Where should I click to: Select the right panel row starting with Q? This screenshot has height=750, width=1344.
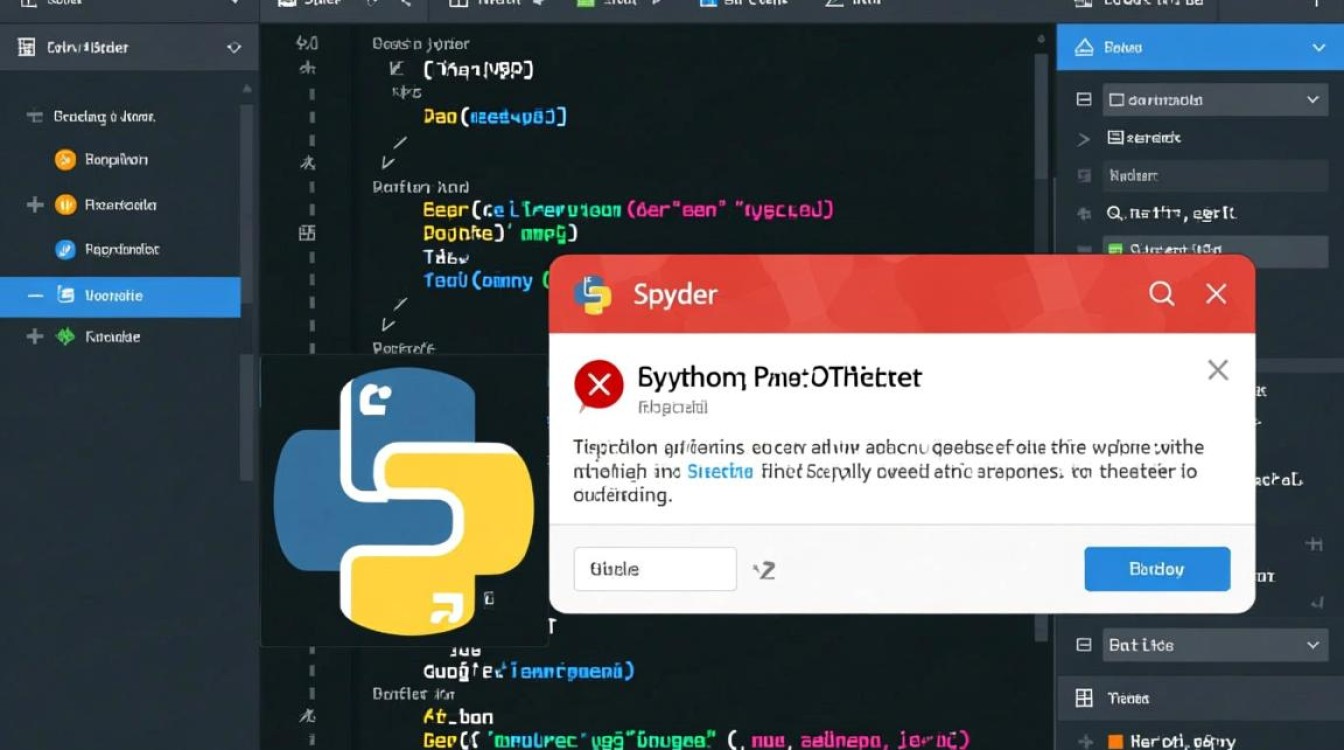point(1170,213)
